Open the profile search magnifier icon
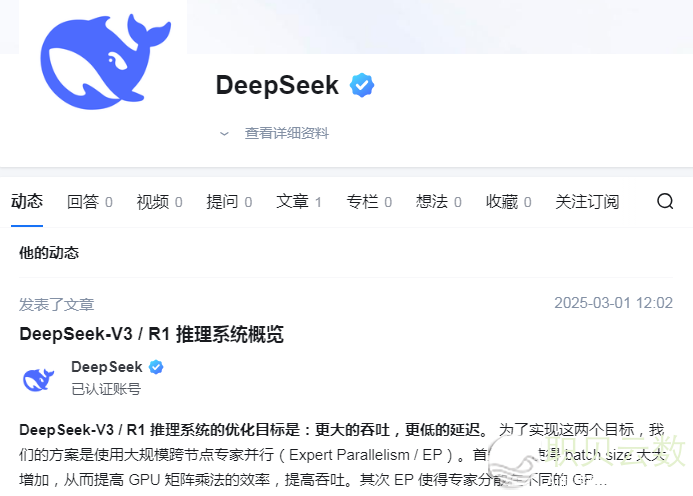The height and width of the screenshot is (496, 693). point(665,202)
